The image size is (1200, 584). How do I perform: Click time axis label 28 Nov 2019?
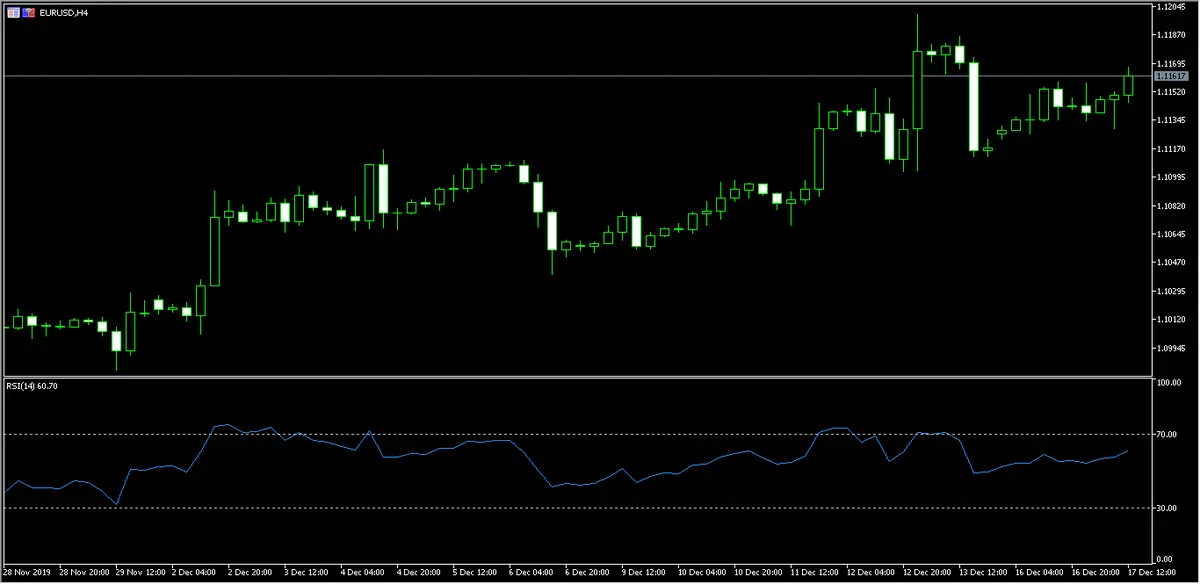click(29, 573)
